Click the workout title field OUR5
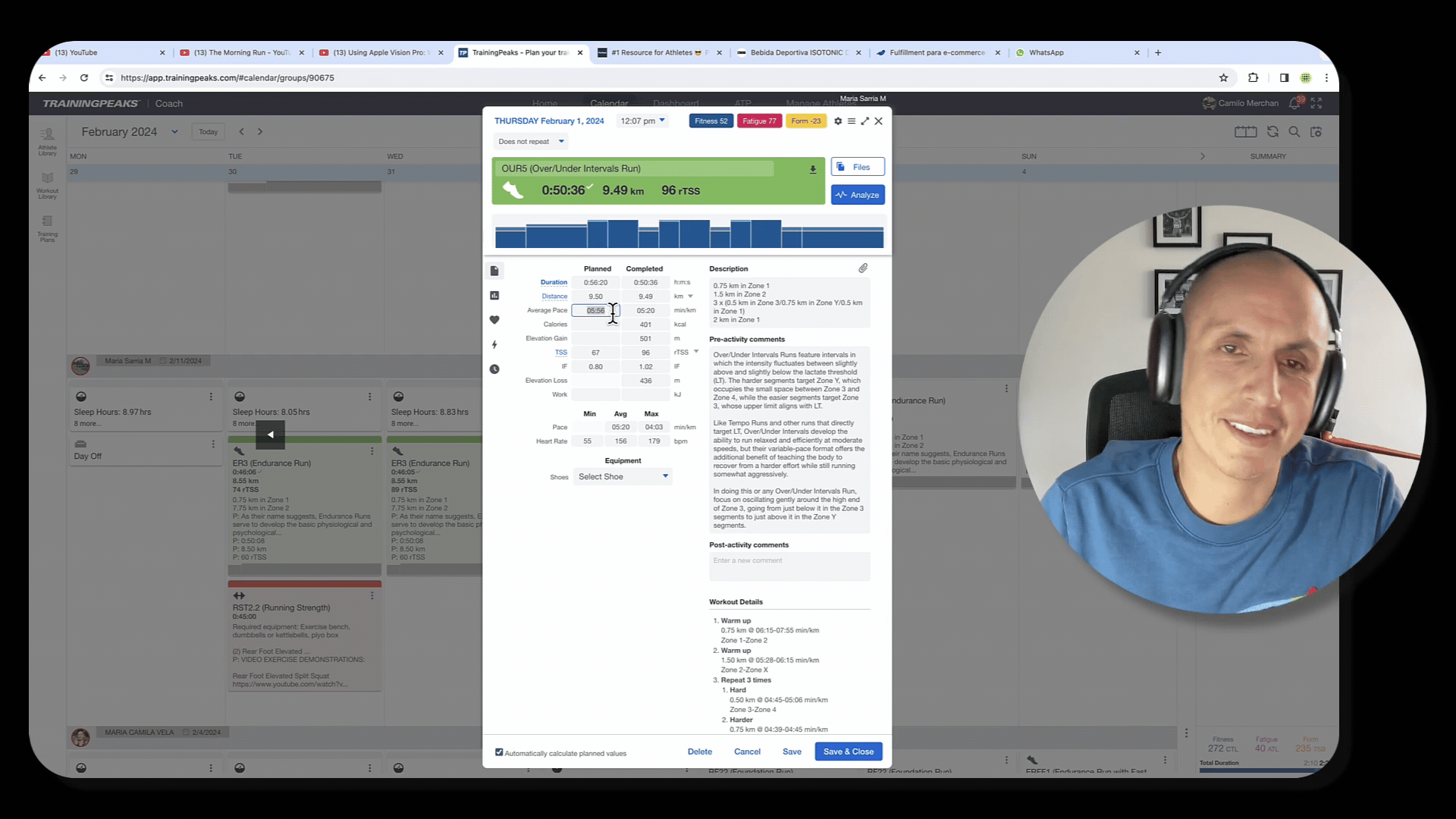The height and width of the screenshot is (819, 1456). pyautogui.click(x=635, y=169)
